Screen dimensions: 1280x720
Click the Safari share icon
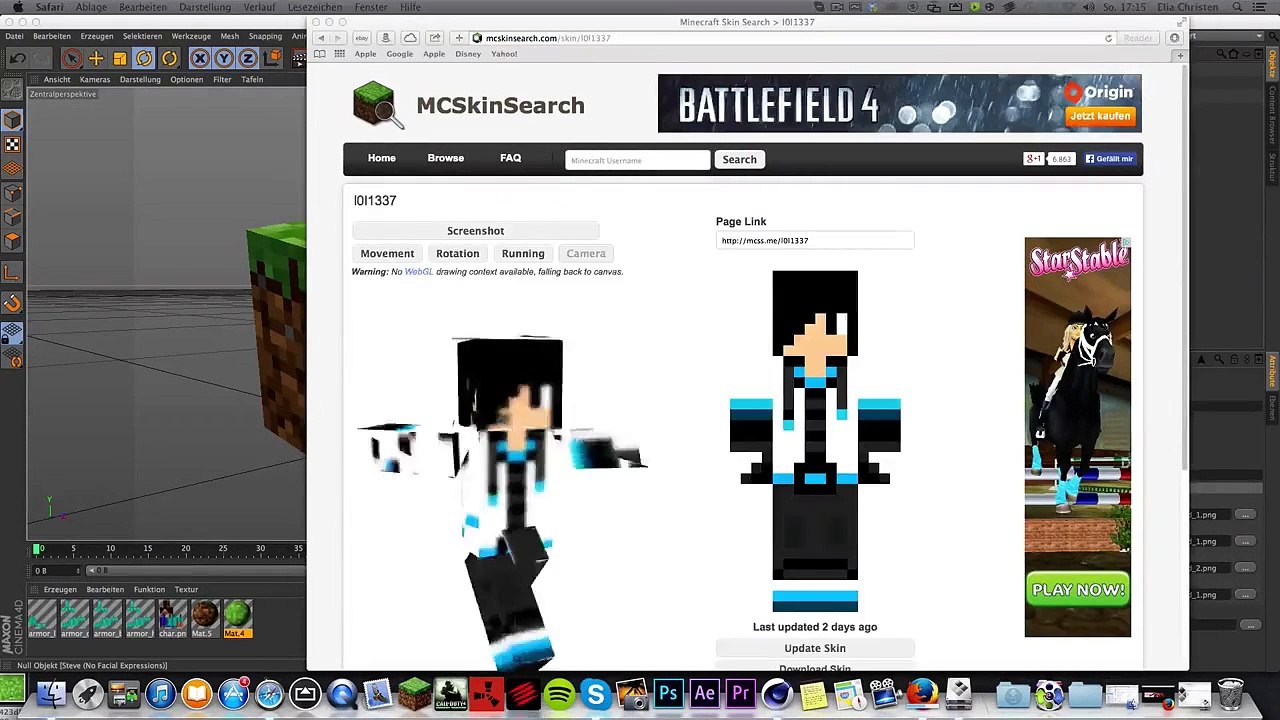click(x=435, y=38)
